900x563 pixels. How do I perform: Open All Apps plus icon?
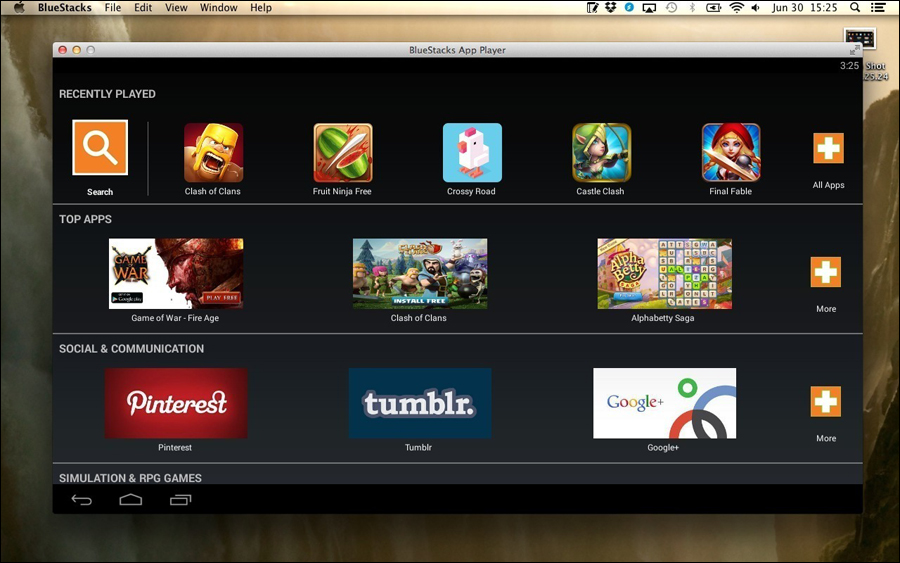pyautogui.click(x=828, y=148)
